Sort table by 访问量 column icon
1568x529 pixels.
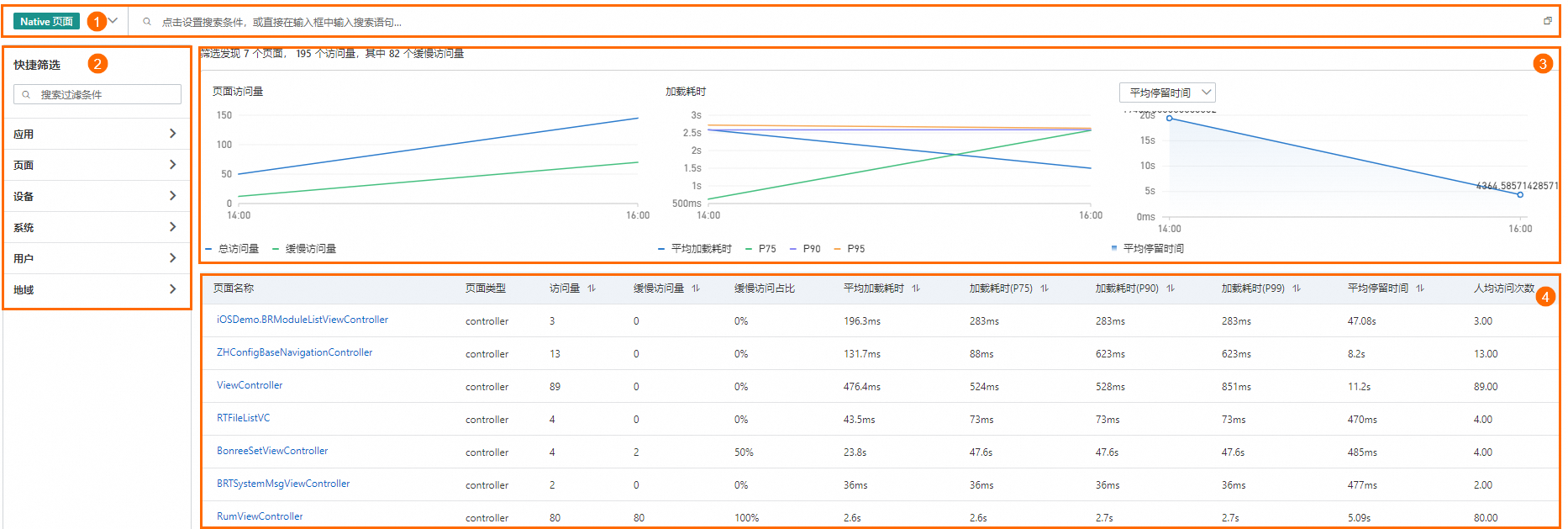(592, 288)
